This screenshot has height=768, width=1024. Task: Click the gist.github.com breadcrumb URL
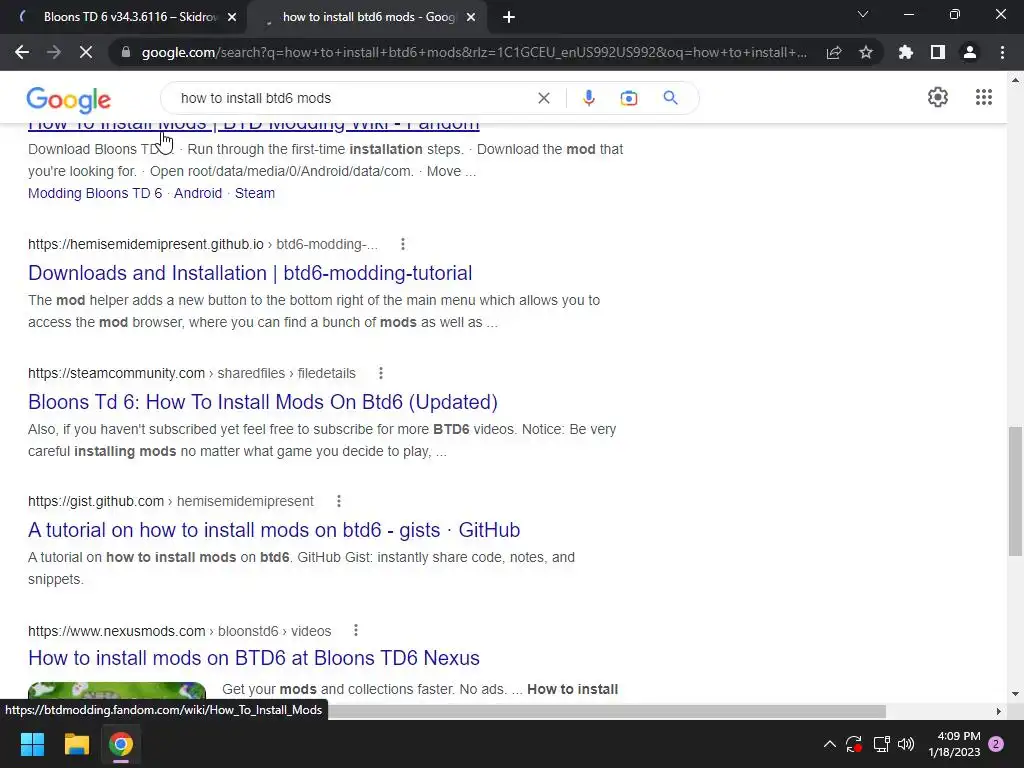click(170, 501)
